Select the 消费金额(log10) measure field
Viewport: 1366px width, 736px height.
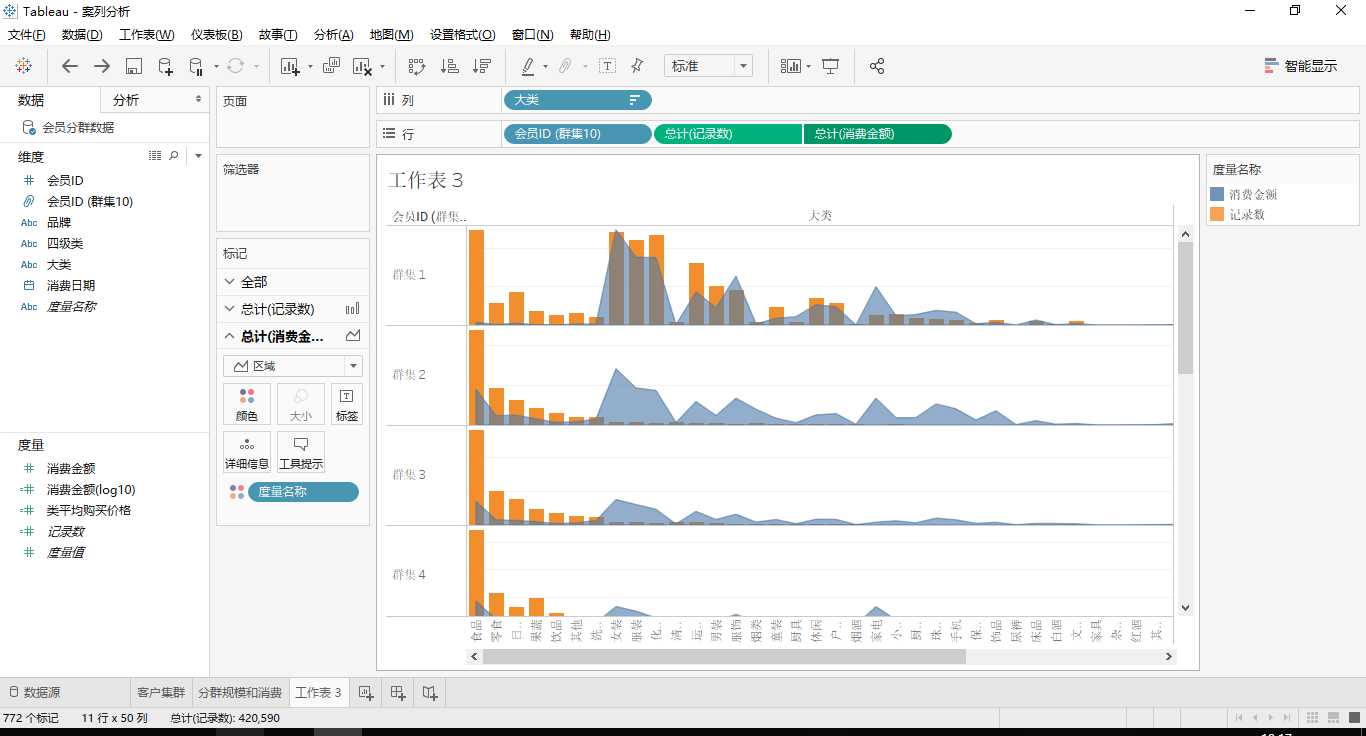tap(90, 489)
